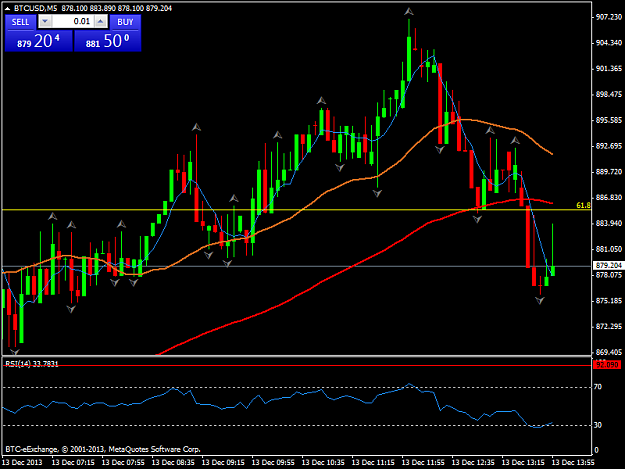
Task: Collapse one-click trading panel triangle icon
Action: tap(7, 8)
